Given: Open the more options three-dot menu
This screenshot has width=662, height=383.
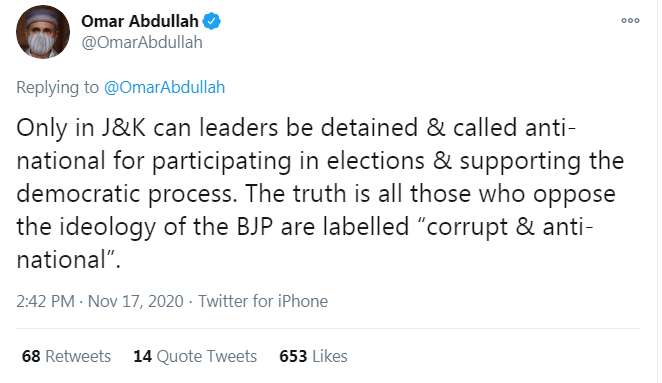Looking at the screenshot, I should pyautogui.click(x=630, y=20).
